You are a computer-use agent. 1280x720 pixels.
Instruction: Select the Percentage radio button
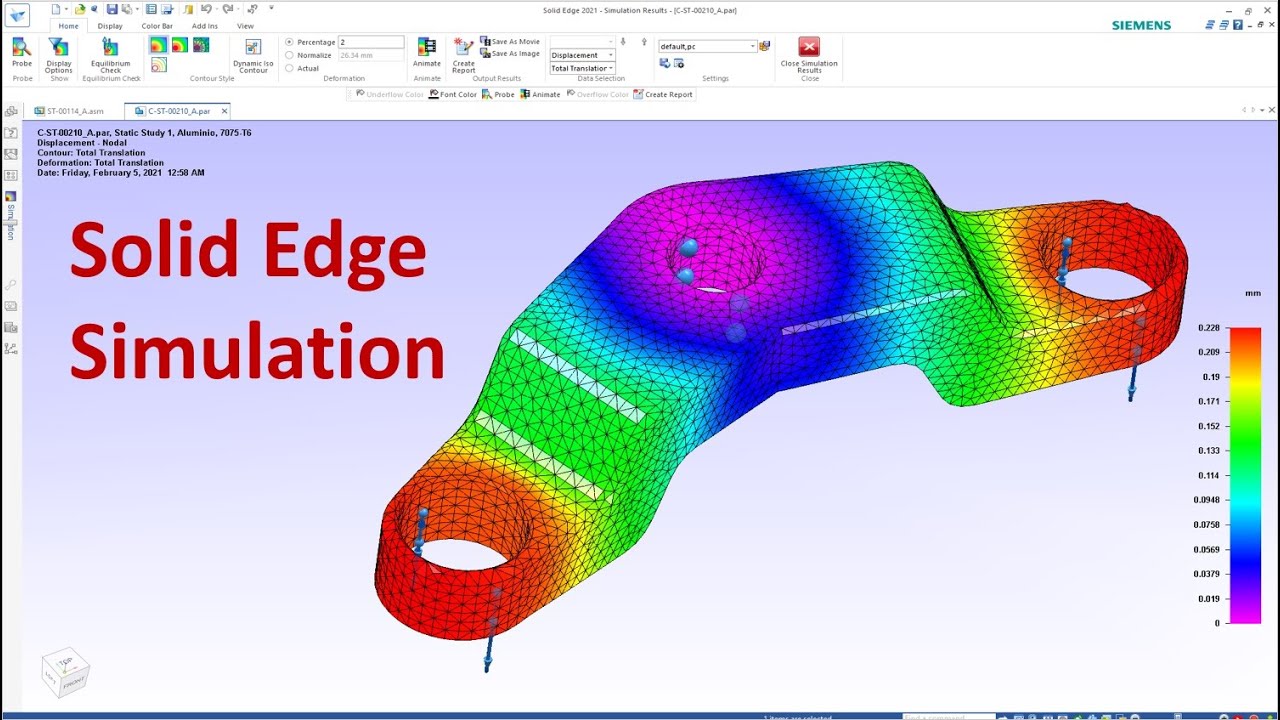(290, 42)
